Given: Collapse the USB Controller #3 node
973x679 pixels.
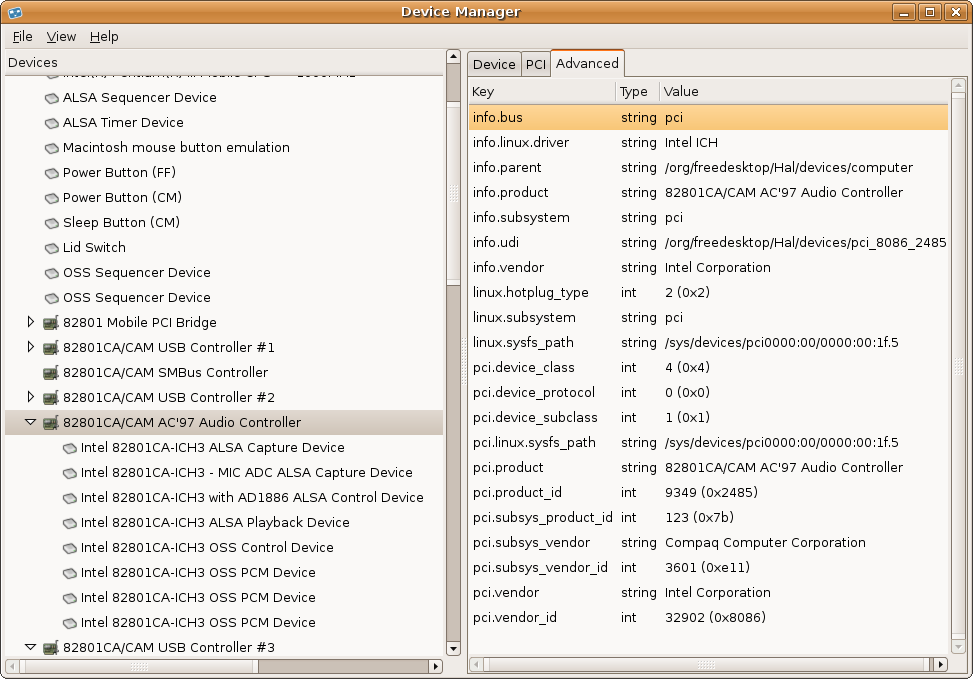Looking at the screenshot, I should (x=31, y=647).
